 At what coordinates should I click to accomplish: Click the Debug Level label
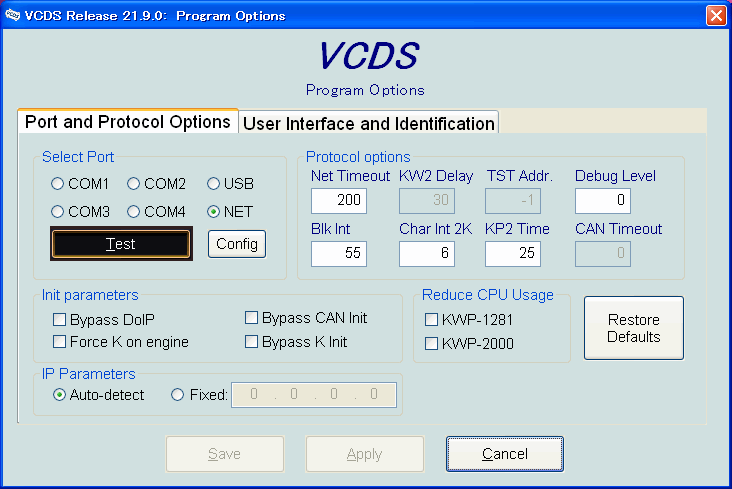(x=615, y=176)
